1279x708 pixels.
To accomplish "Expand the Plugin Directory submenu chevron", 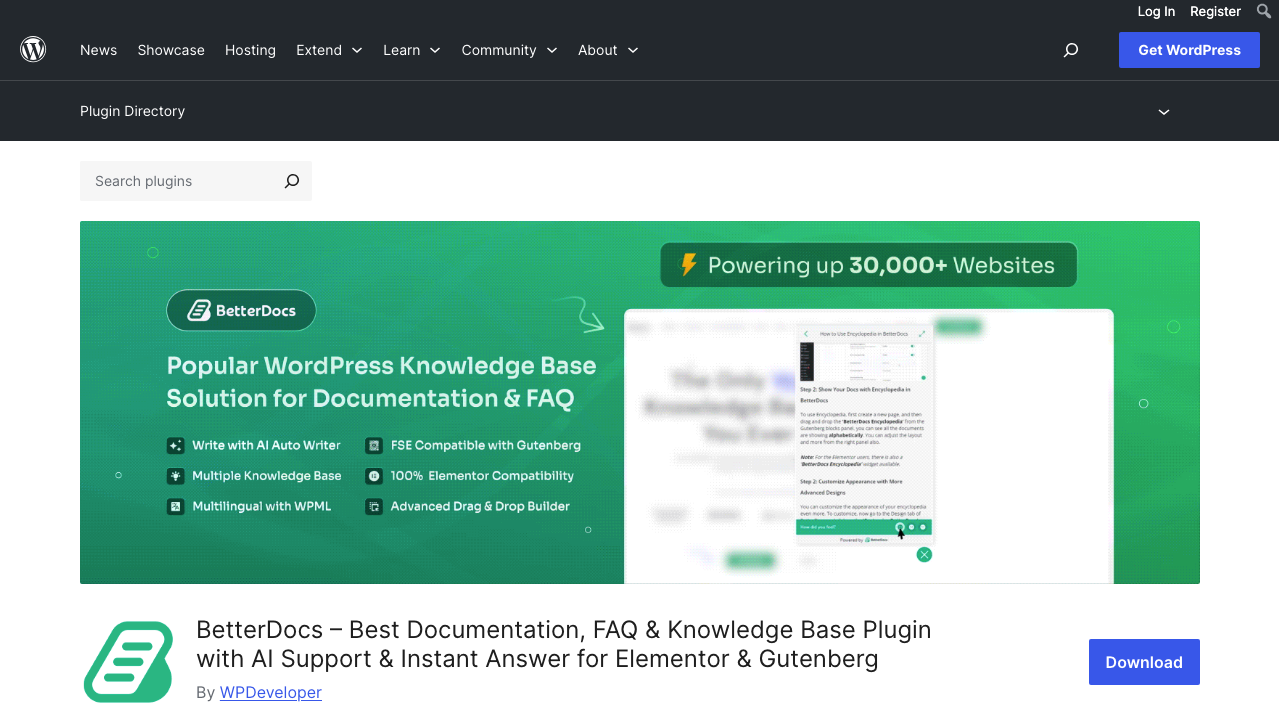I will click(x=1164, y=112).
